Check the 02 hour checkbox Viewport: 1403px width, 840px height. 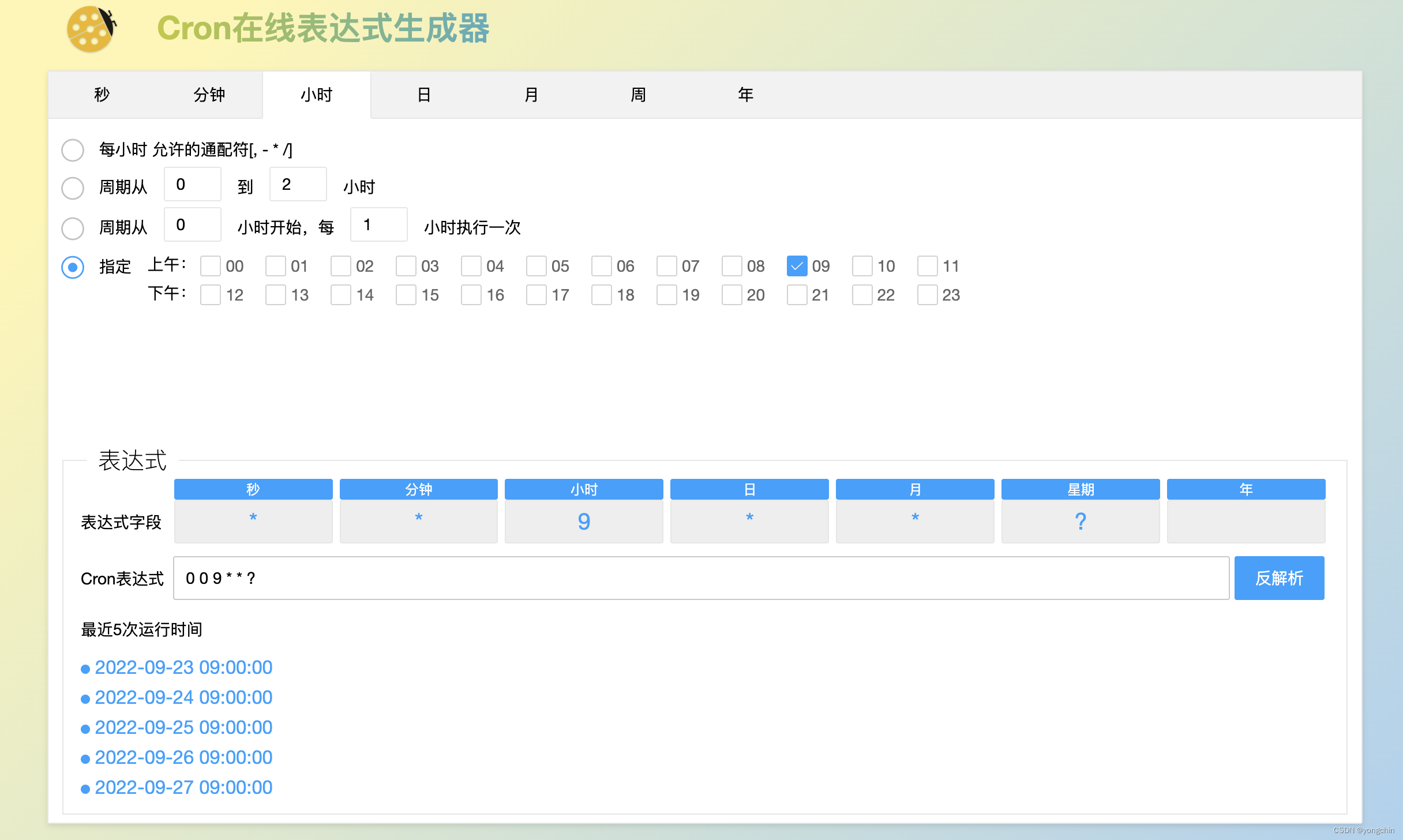point(341,266)
